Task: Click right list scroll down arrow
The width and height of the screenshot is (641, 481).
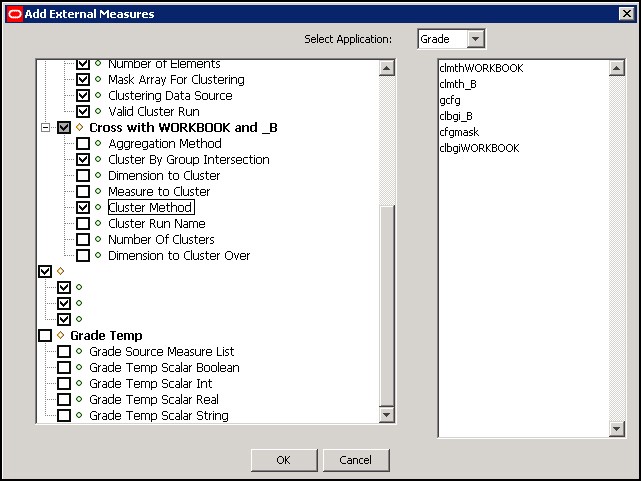Action: pyautogui.click(x=616, y=429)
